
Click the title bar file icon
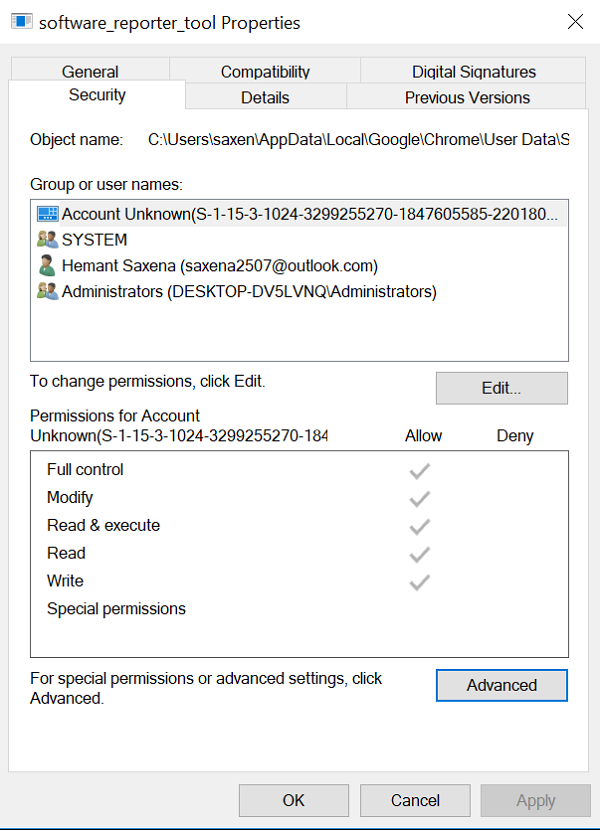tap(21, 22)
